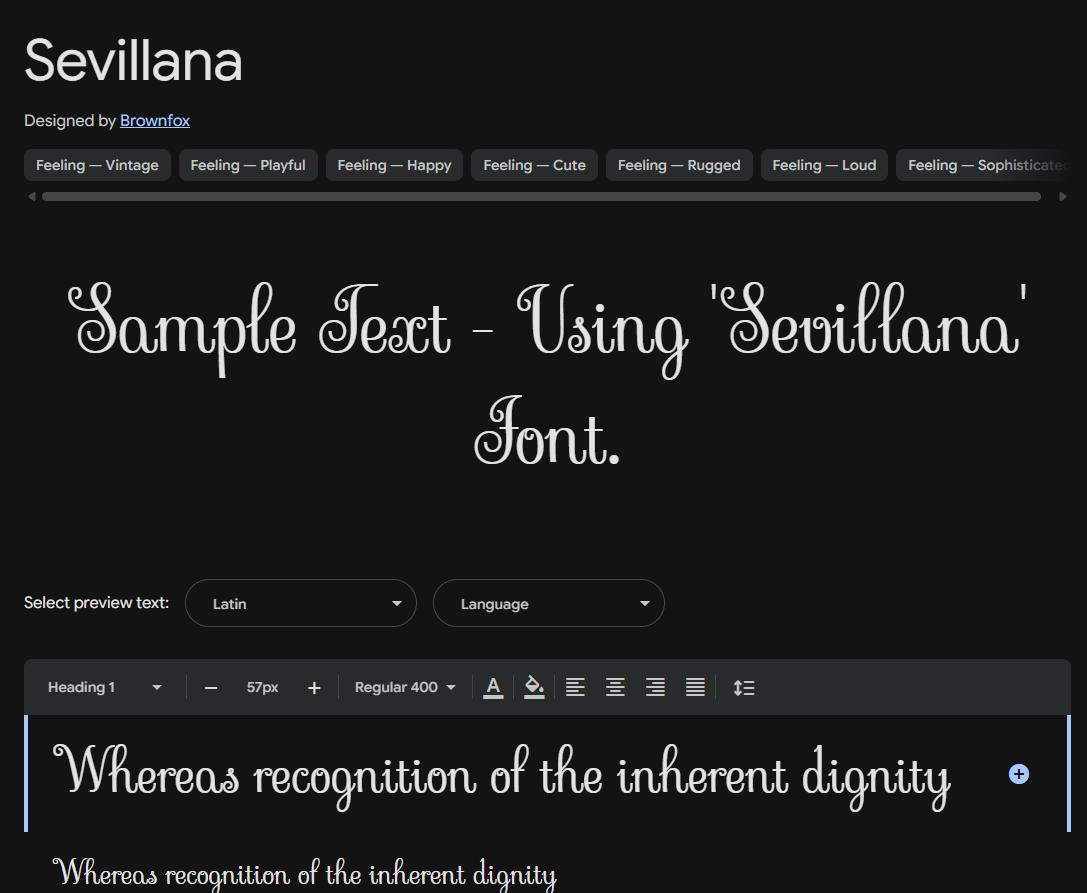The height and width of the screenshot is (893, 1087).
Task: Open the Language dropdown
Action: (548, 603)
